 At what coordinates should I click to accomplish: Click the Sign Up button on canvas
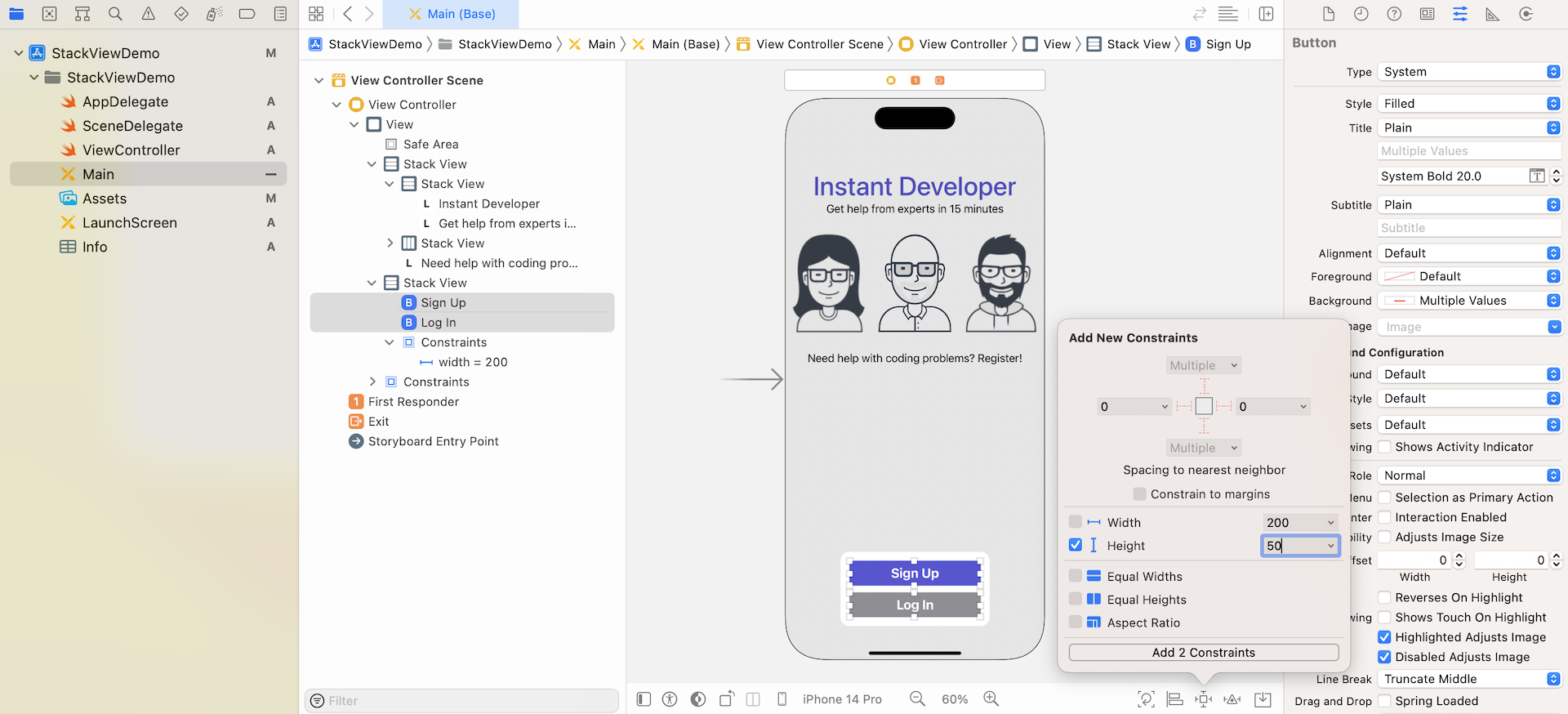click(915, 573)
